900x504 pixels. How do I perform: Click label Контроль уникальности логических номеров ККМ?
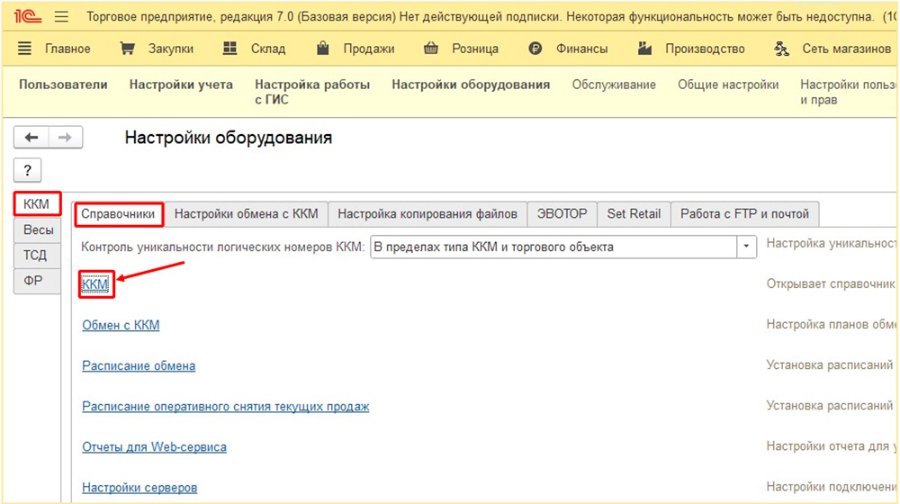pyautogui.click(x=223, y=247)
